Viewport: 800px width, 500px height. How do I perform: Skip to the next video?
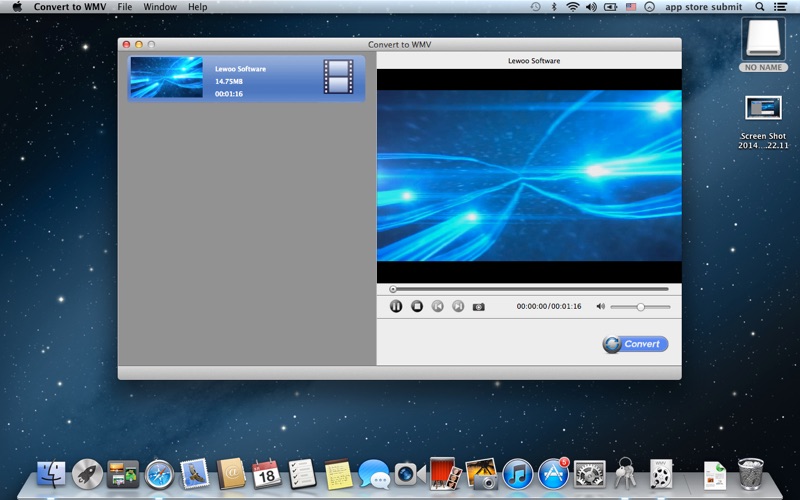(x=458, y=306)
